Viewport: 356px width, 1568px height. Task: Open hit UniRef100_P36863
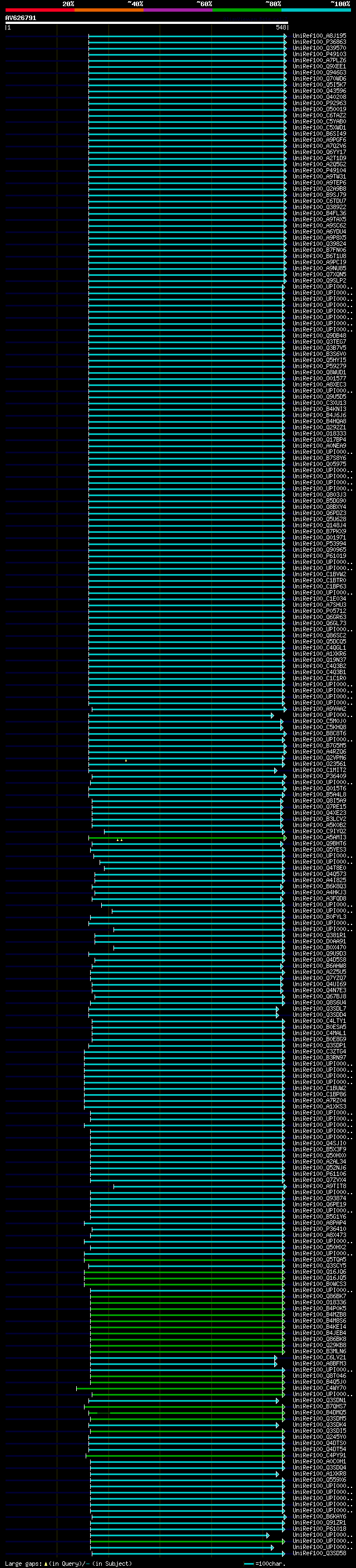[319, 42]
